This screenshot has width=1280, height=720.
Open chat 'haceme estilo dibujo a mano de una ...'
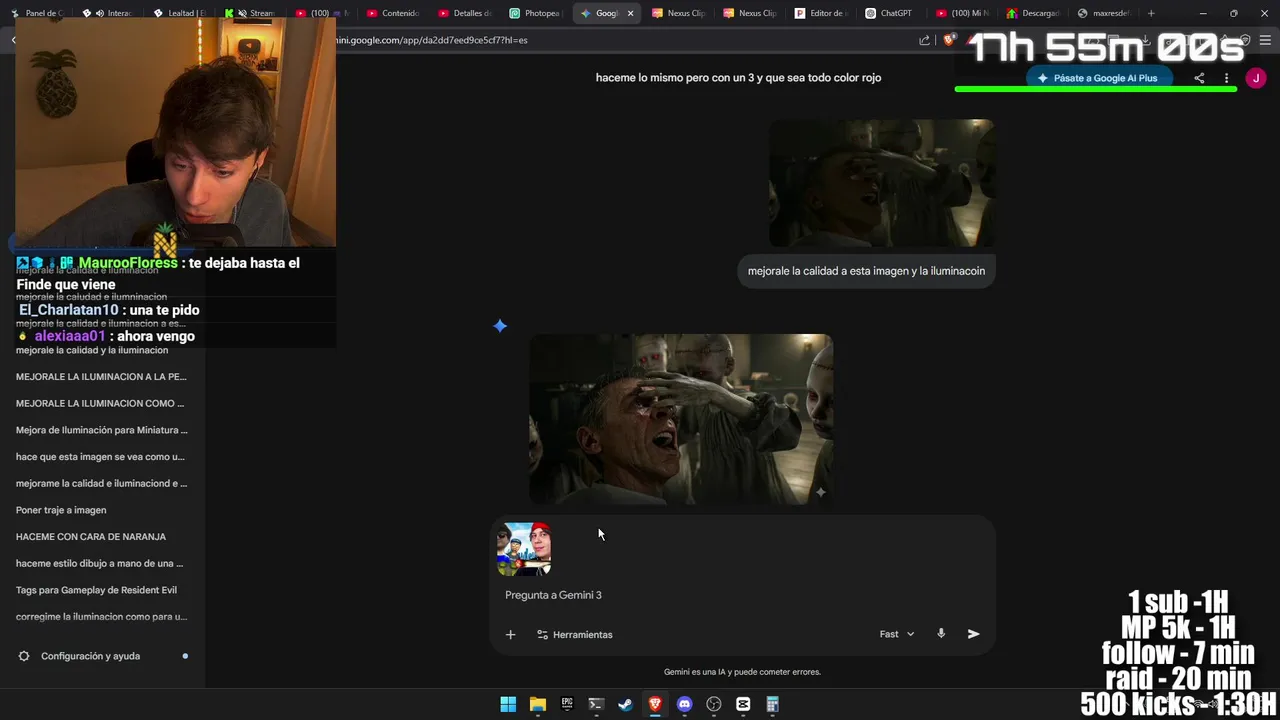99,563
